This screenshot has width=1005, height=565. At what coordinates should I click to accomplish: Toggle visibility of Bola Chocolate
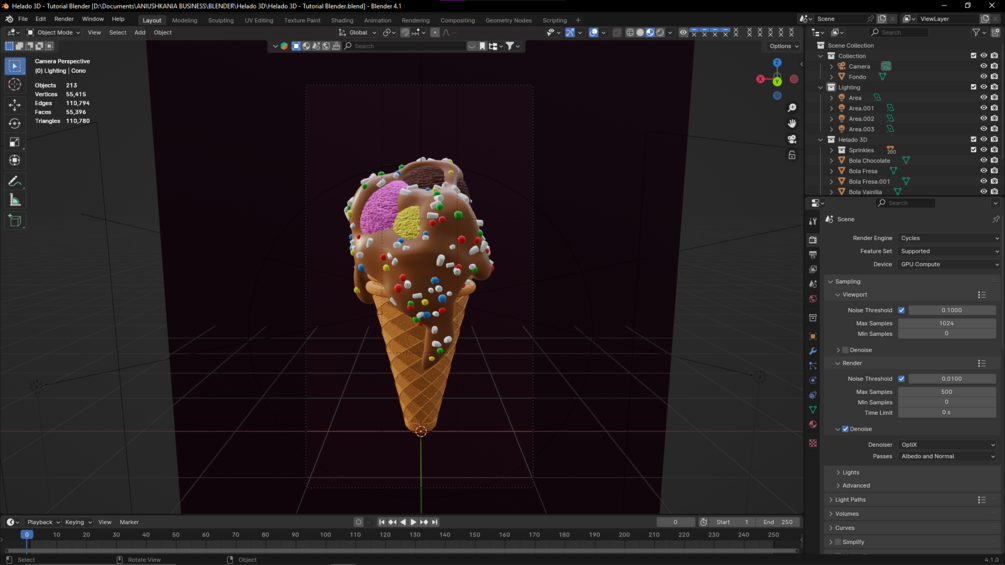point(983,160)
